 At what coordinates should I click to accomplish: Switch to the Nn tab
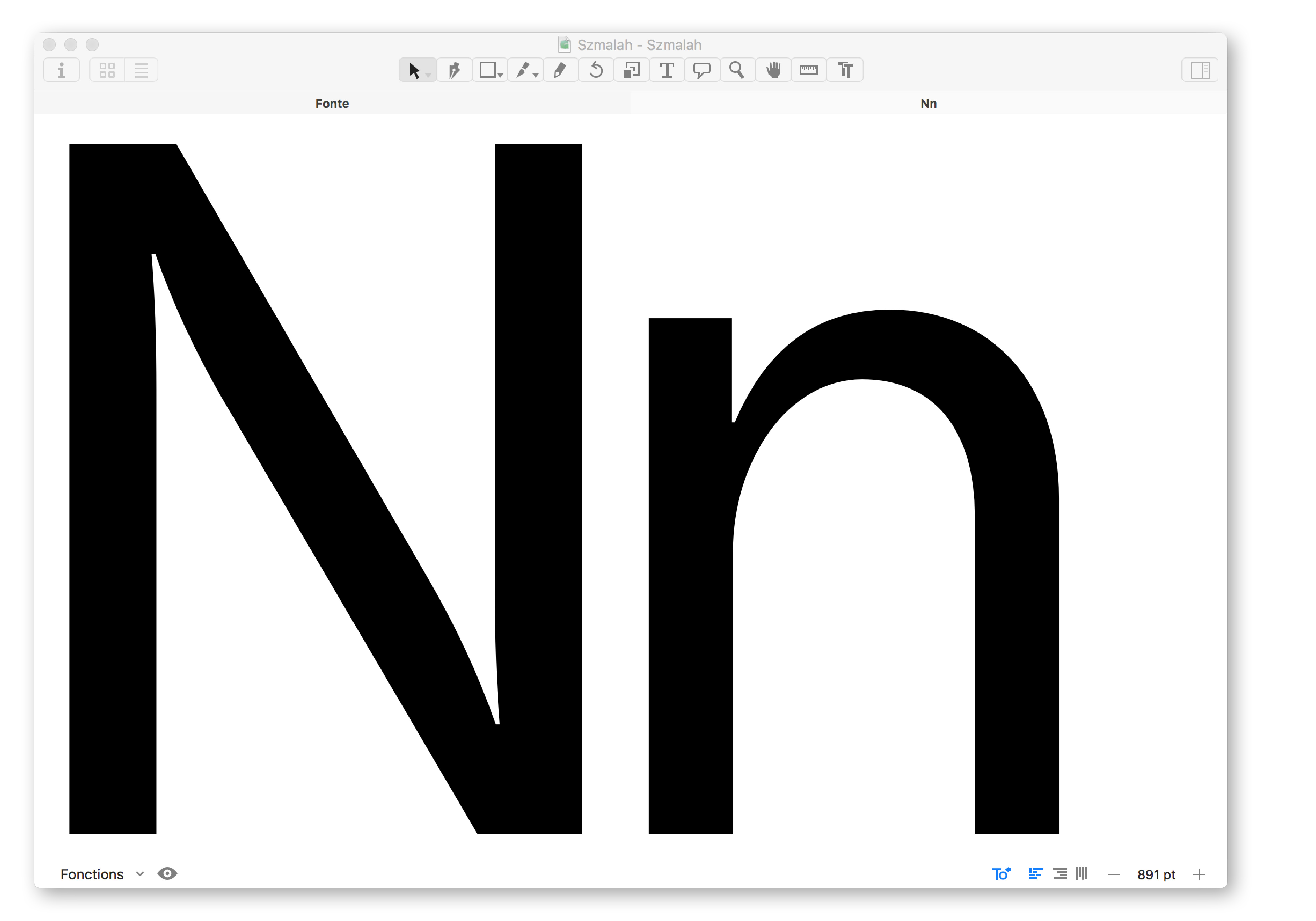point(929,103)
